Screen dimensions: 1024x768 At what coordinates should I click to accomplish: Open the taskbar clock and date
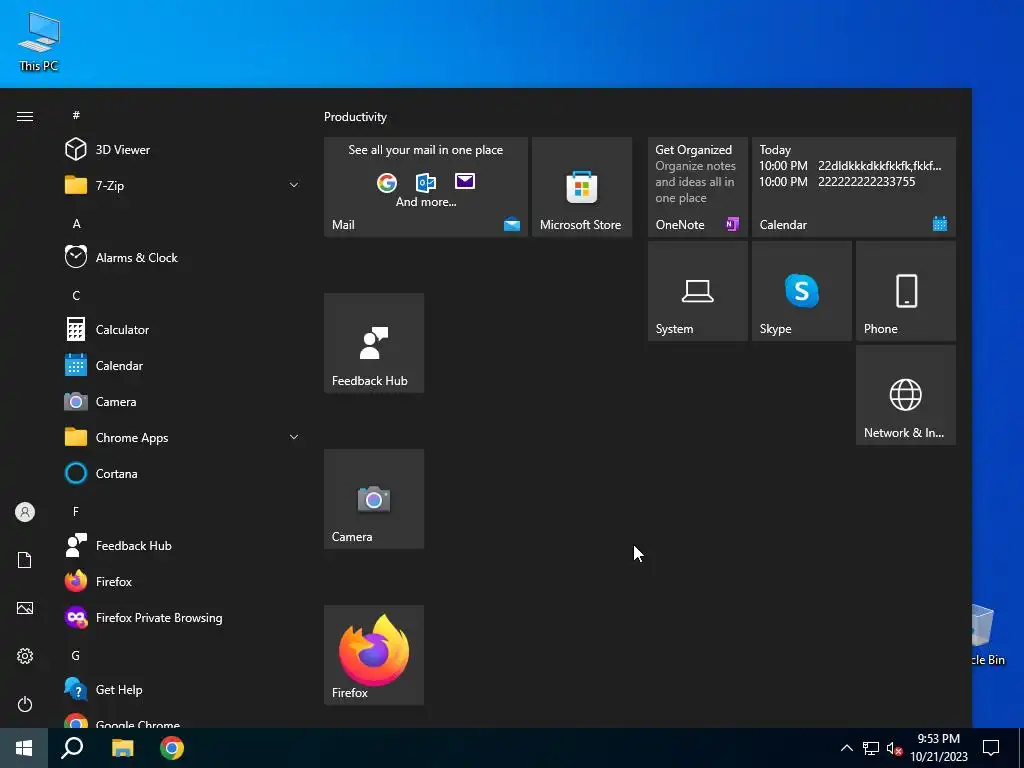[x=938, y=748]
